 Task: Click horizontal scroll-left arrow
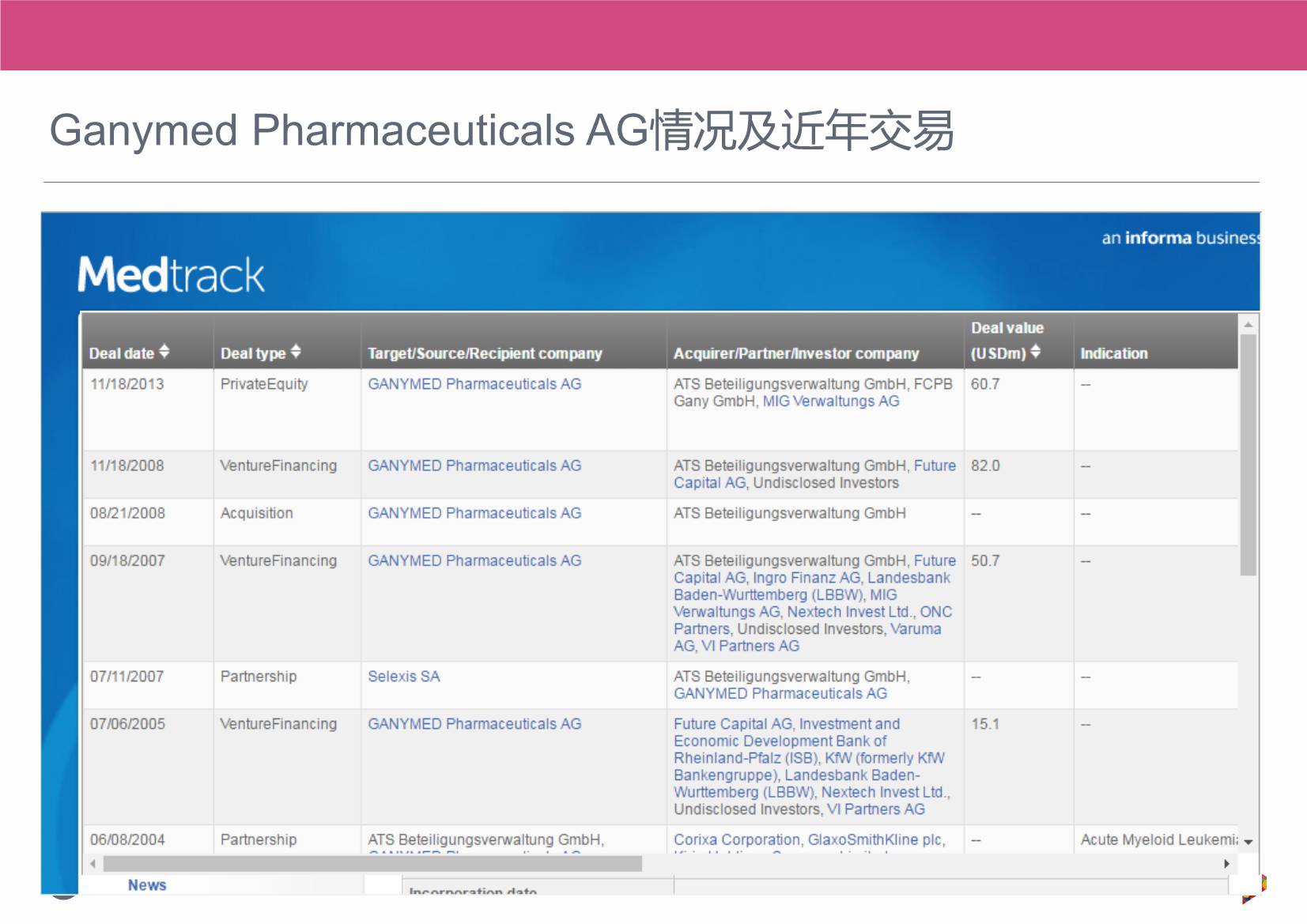93,864
